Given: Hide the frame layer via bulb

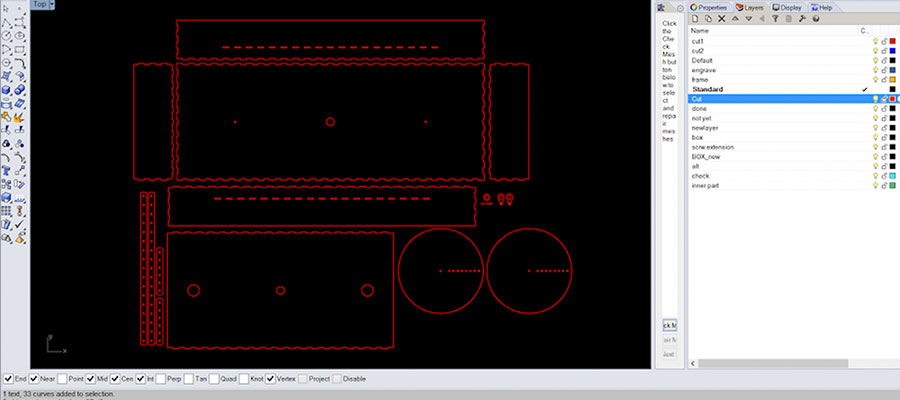Looking at the screenshot, I should [x=875, y=80].
